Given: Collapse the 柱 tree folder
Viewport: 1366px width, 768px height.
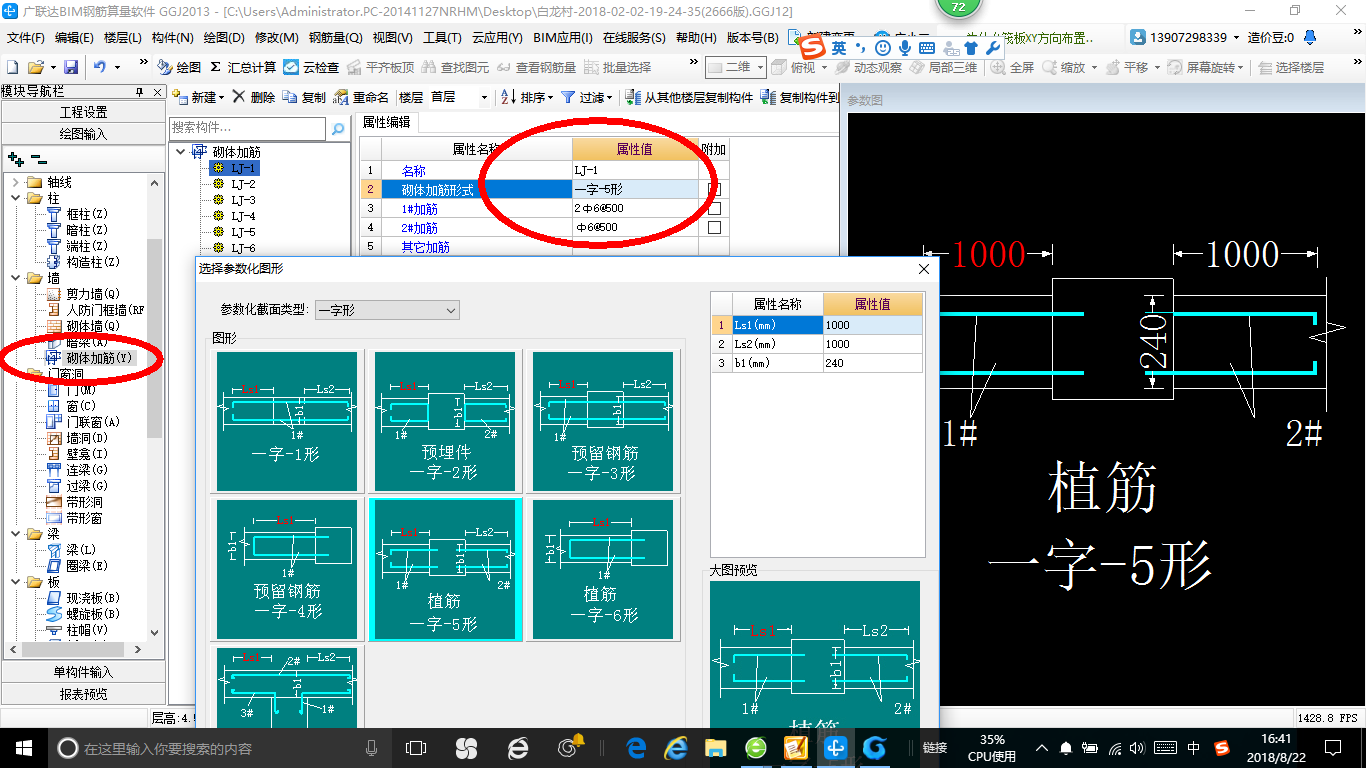Looking at the screenshot, I should point(15,198).
